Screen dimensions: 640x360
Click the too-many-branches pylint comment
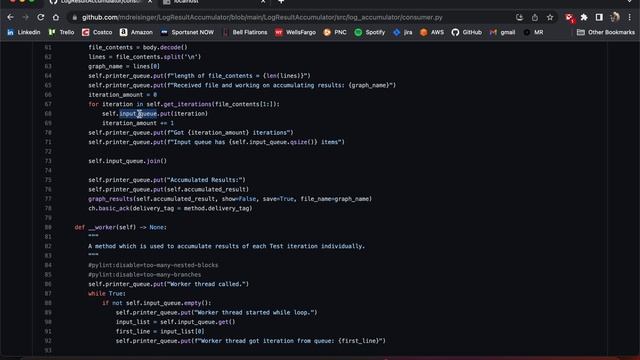tap(144, 275)
